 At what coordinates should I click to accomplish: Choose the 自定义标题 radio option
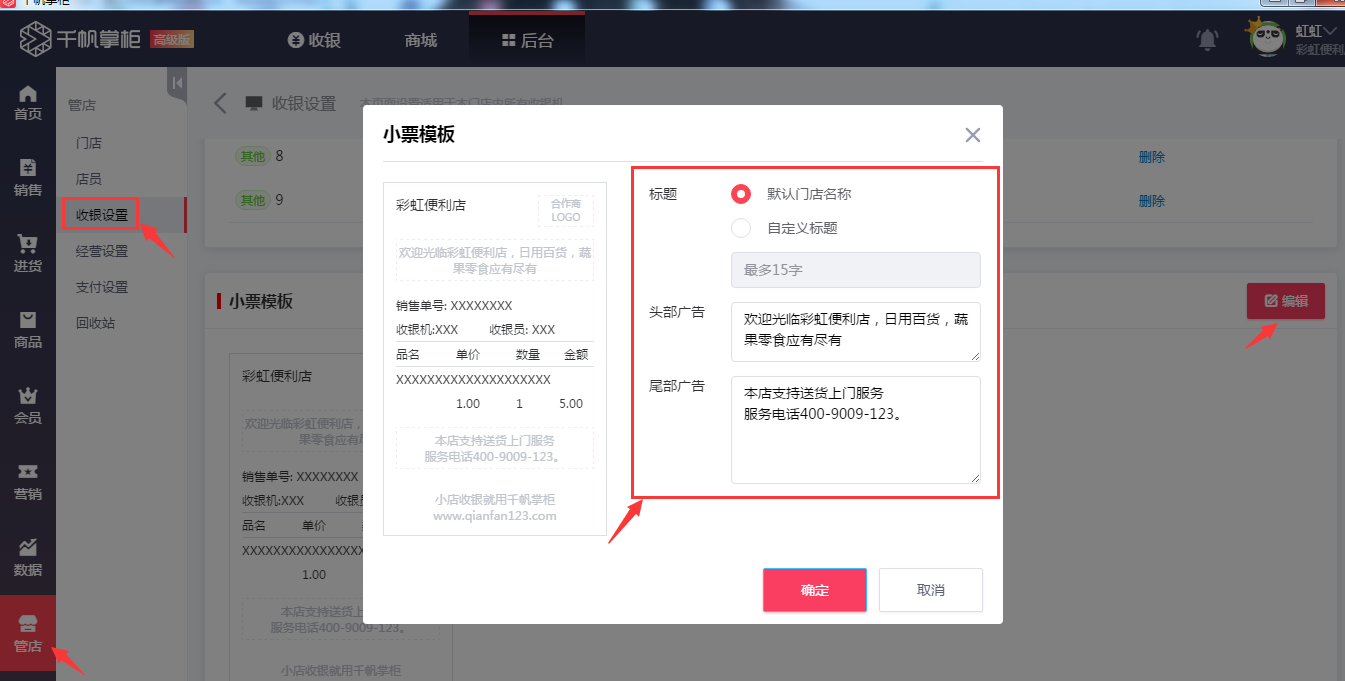pyautogui.click(x=740, y=228)
